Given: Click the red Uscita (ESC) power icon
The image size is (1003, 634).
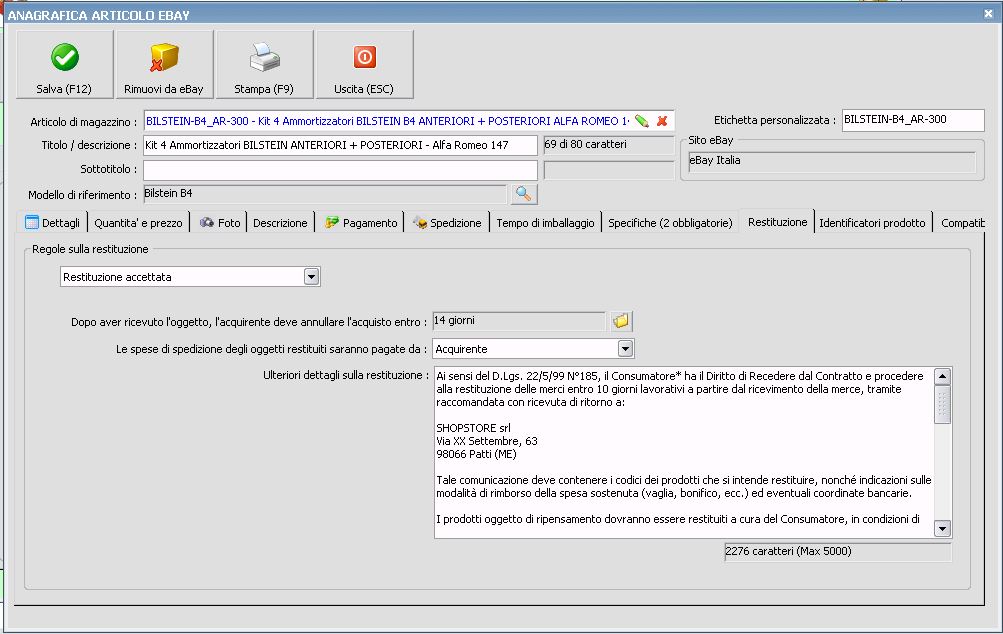Looking at the screenshot, I should (x=365, y=57).
